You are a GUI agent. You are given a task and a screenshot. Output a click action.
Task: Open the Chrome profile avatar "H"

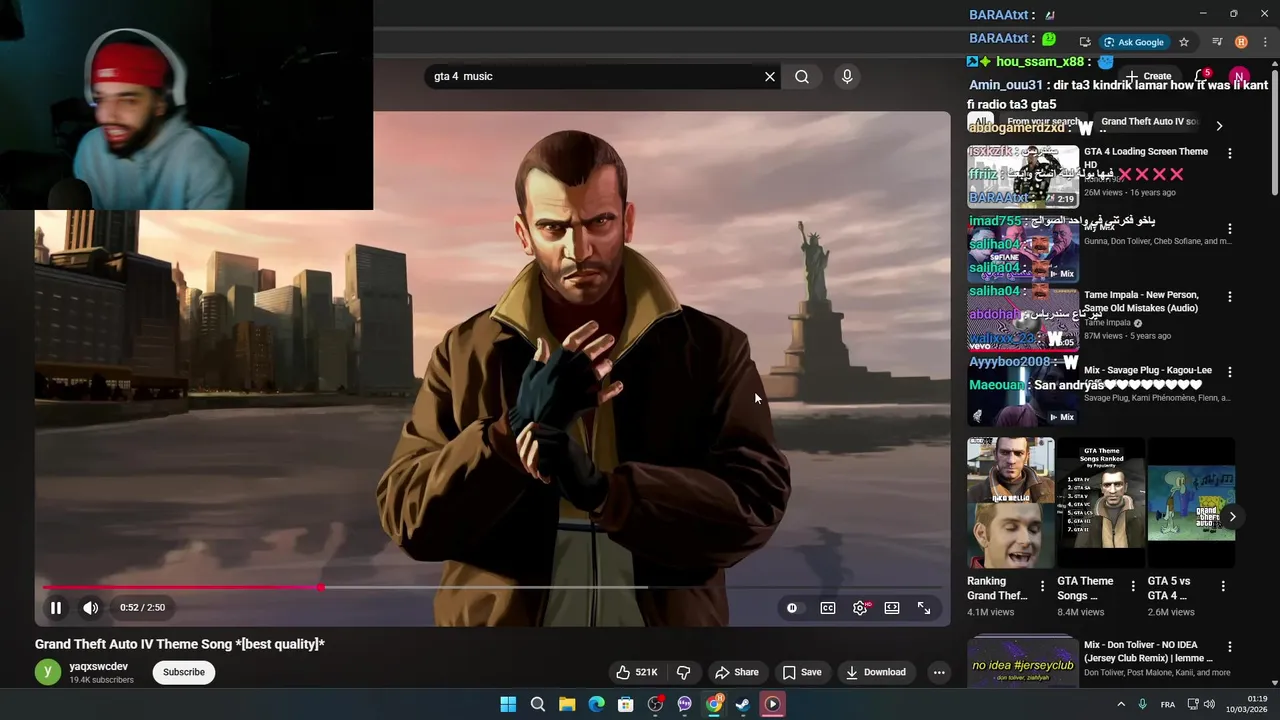(1241, 42)
